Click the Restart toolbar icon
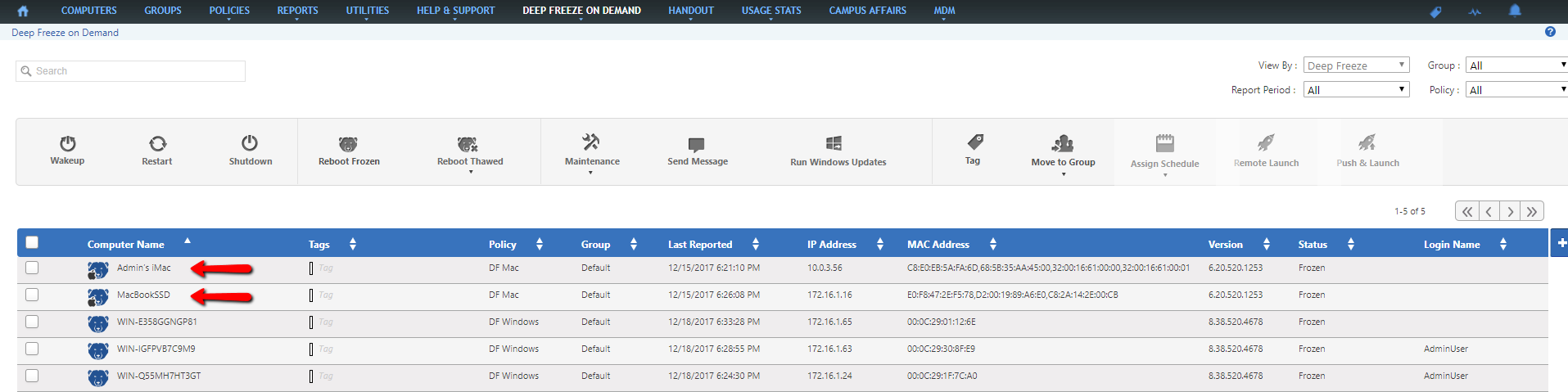Image resolution: width=1568 pixels, height=392 pixels. pyautogui.click(x=157, y=144)
